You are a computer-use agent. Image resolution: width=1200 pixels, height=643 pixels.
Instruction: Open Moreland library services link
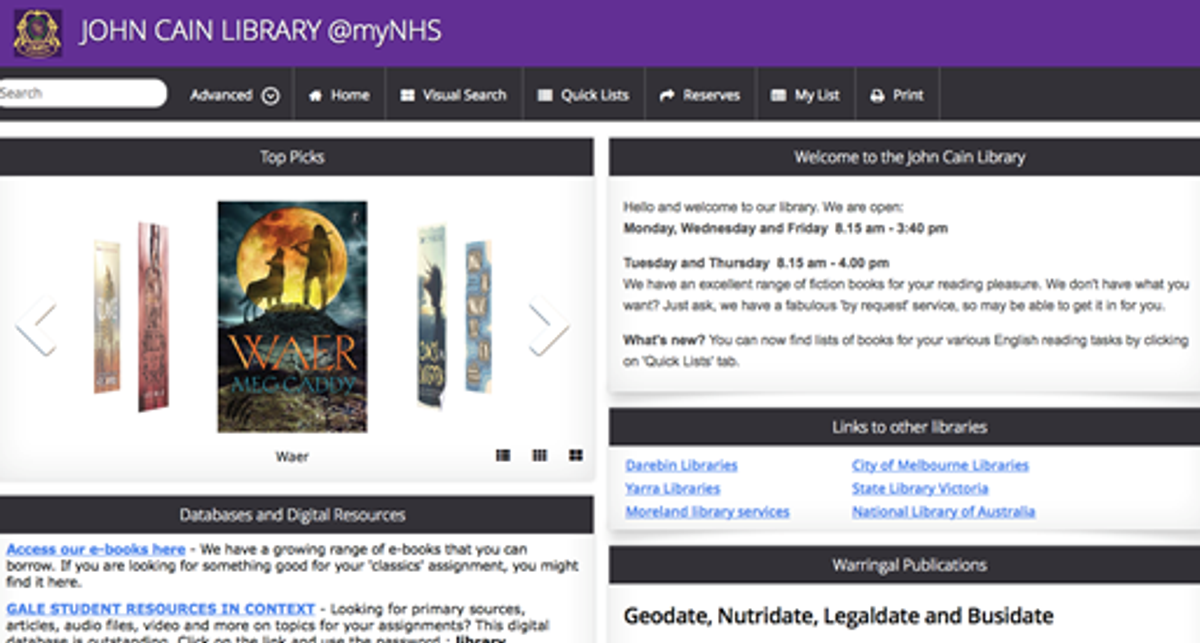tap(707, 511)
